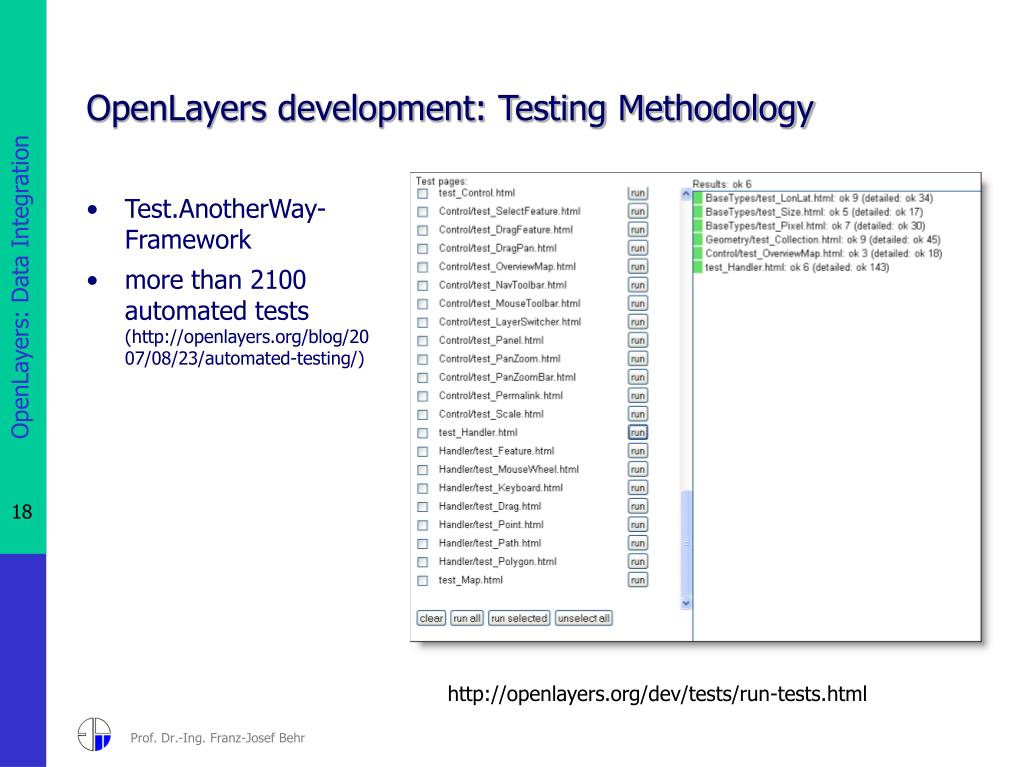The height and width of the screenshot is (767, 1023).
Task: Select the Control/test_Permalink.html checkbox
Action: coord(423,396)
